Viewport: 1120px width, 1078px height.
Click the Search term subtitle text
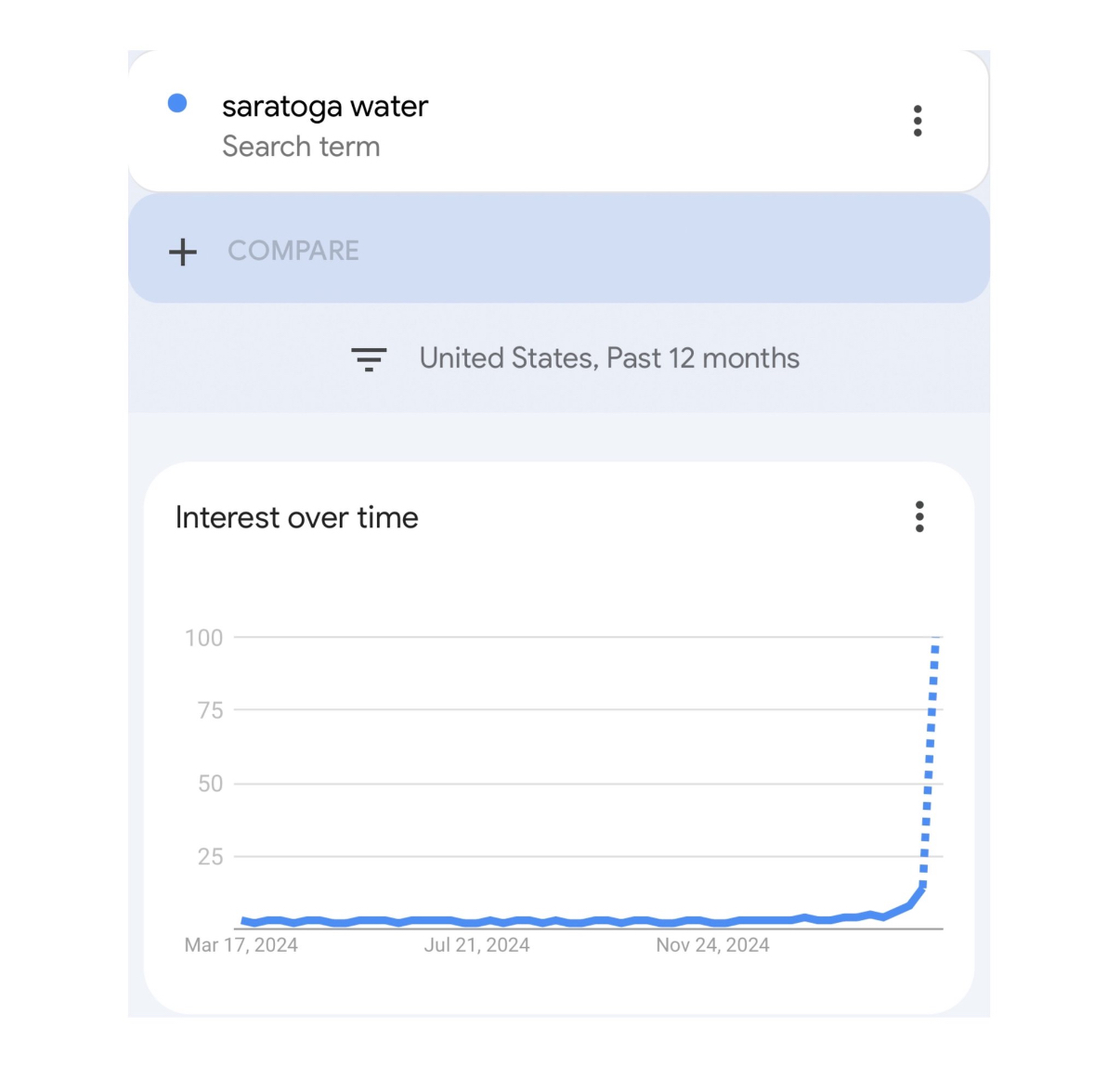point(301,147)
